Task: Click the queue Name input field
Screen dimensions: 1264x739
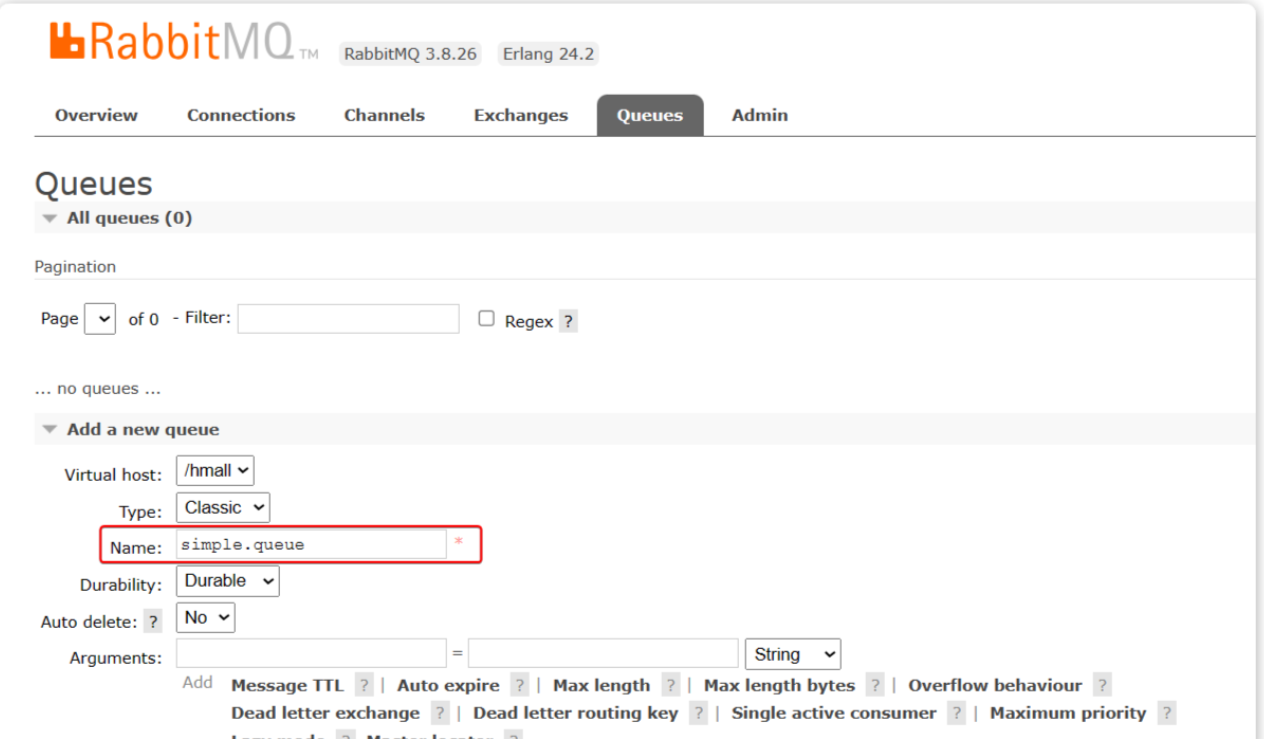Action: (311, 545)
